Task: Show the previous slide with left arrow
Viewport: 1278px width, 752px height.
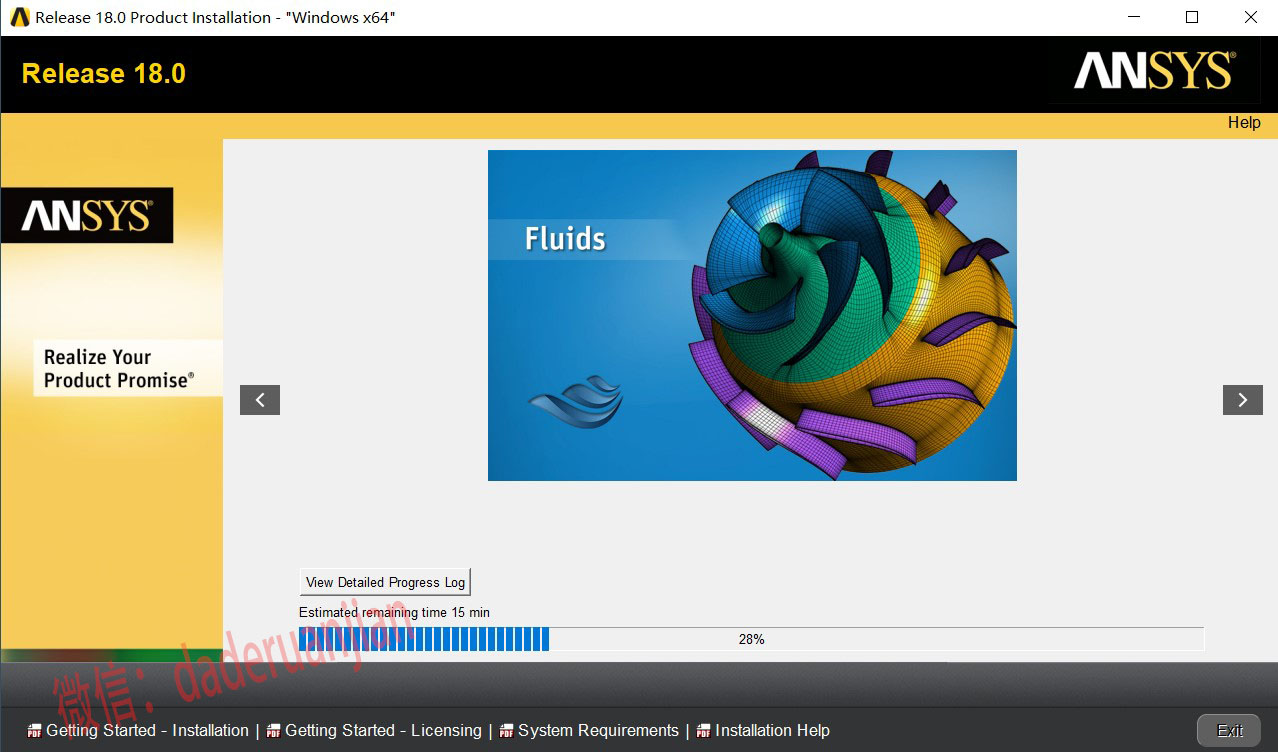Action: pyautogui.click(x=260, y=400)
